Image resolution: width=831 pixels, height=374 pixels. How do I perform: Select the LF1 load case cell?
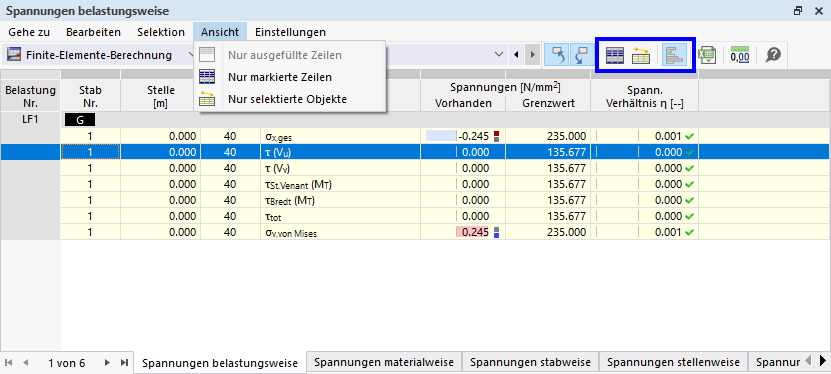pos(31,120)
